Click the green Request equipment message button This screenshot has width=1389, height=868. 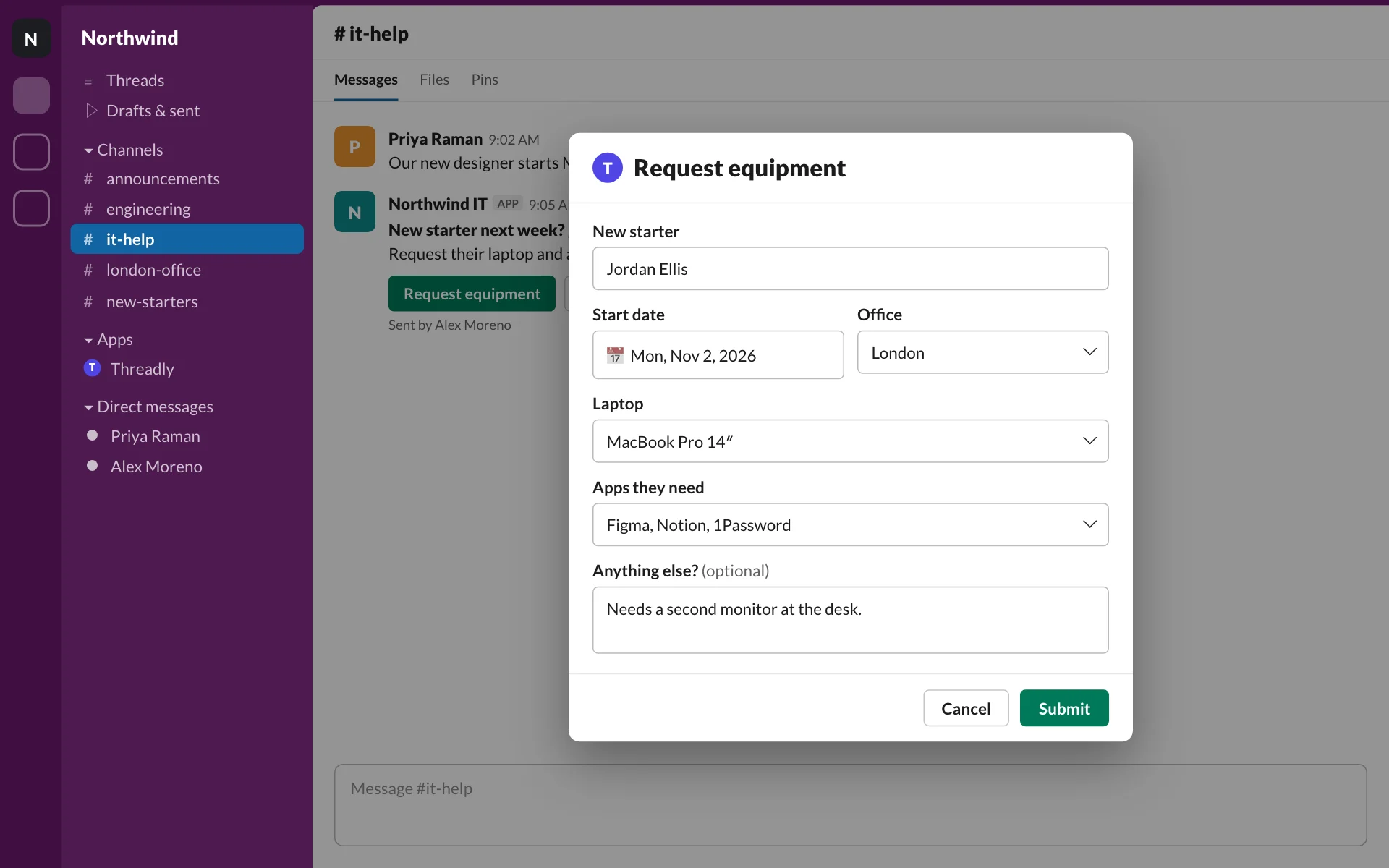[472, 294]
